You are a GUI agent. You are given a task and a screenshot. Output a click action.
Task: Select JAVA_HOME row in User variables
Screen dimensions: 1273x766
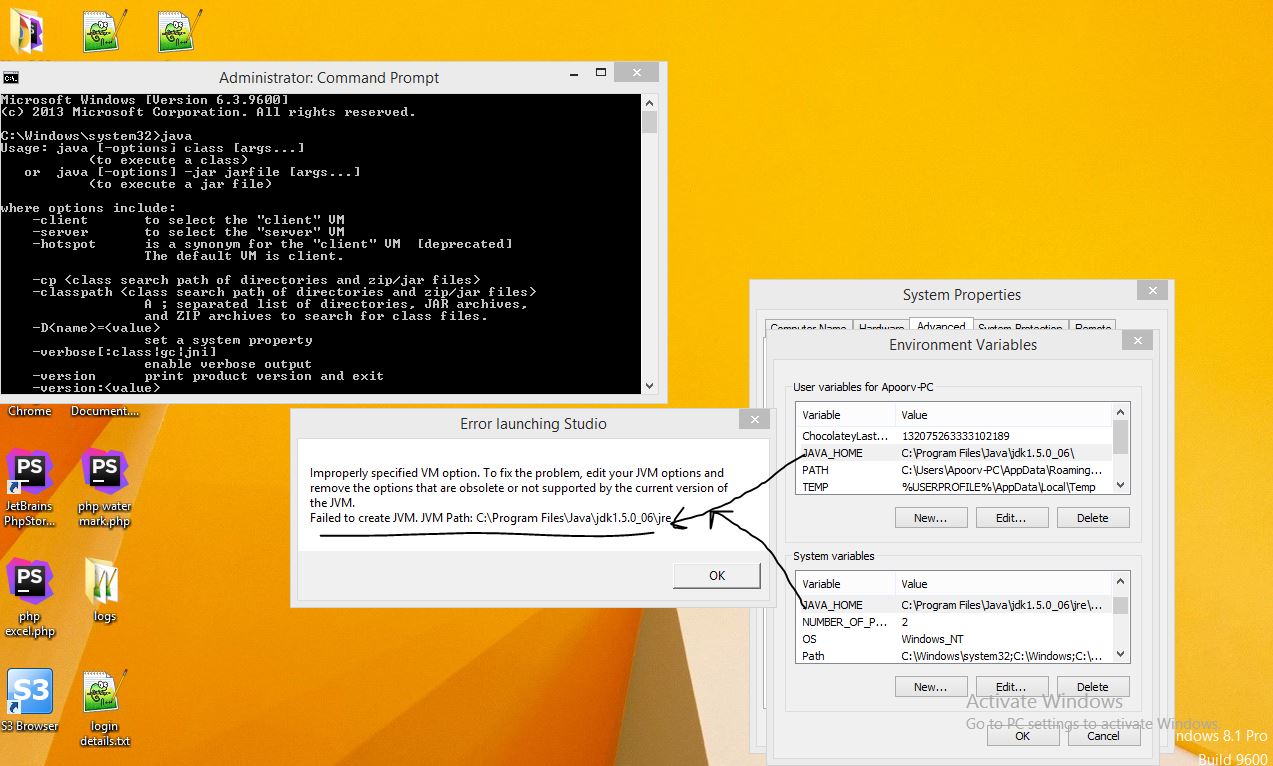click(x=955, y=453)
